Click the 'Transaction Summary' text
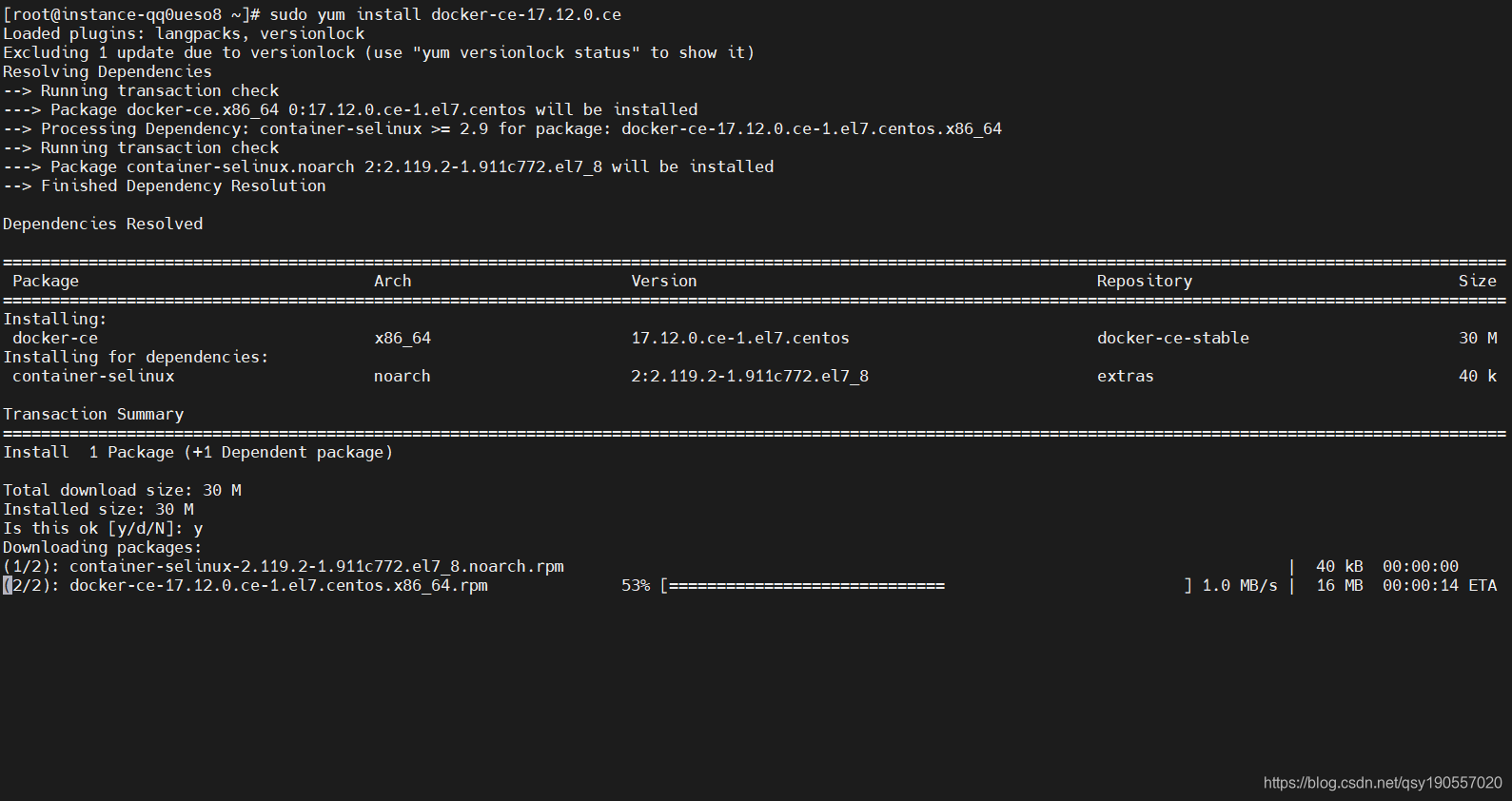 (x=93, y=414)
